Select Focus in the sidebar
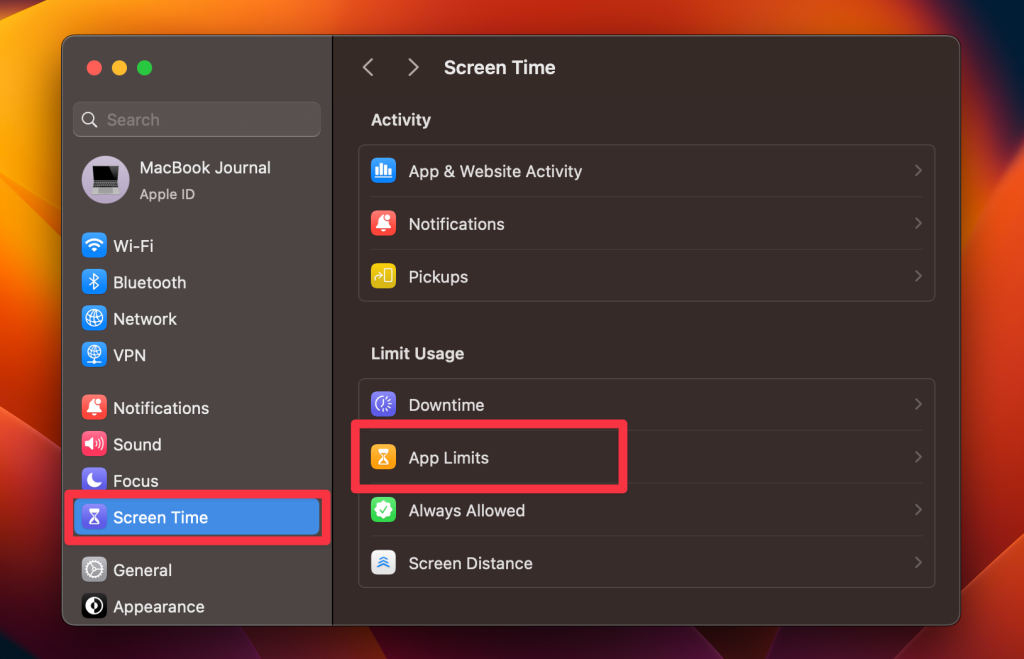The width and height of the screenshot is (1024, 659). [x=197, y=481]
